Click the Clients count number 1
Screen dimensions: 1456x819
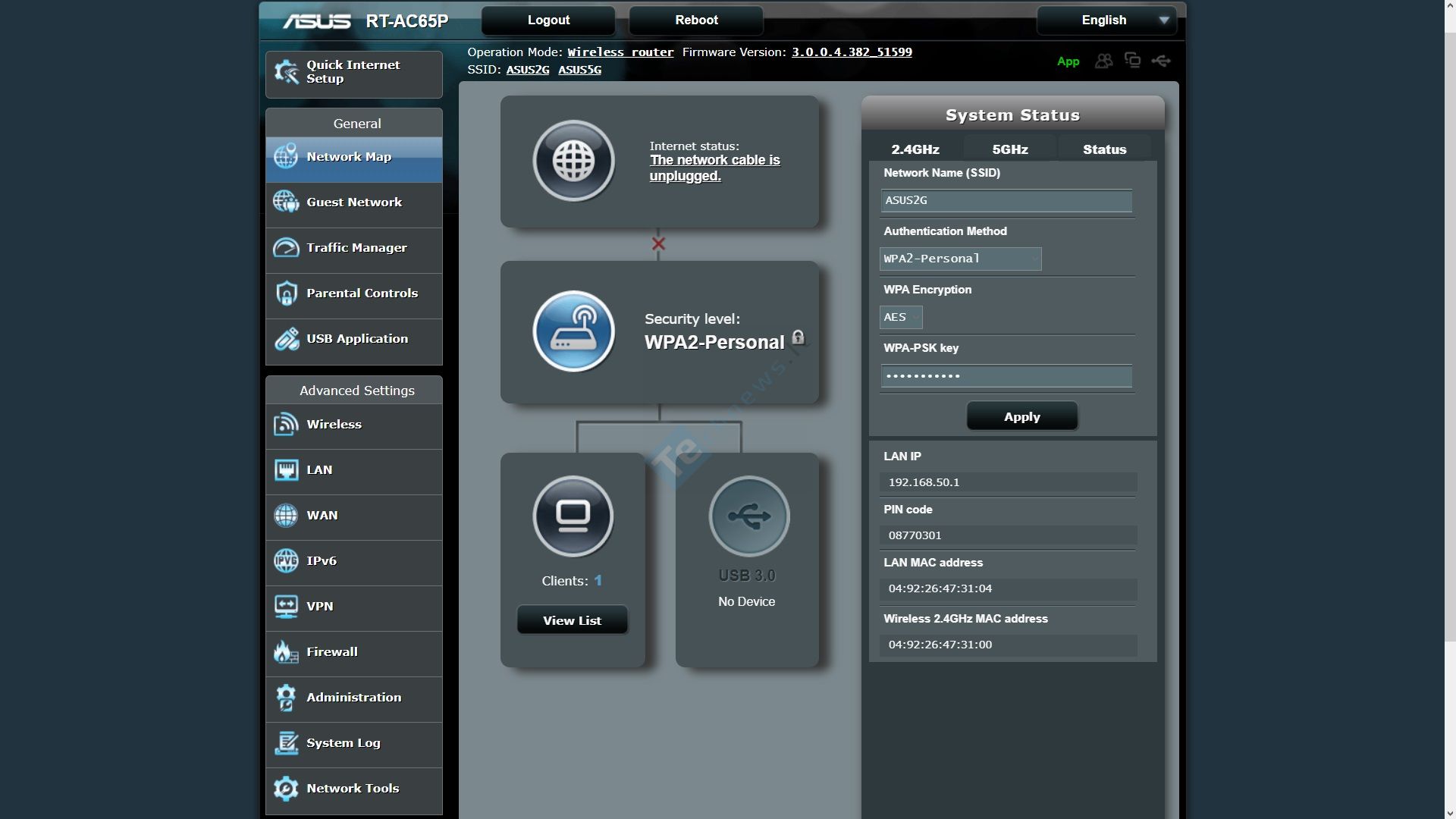[598, 581]
